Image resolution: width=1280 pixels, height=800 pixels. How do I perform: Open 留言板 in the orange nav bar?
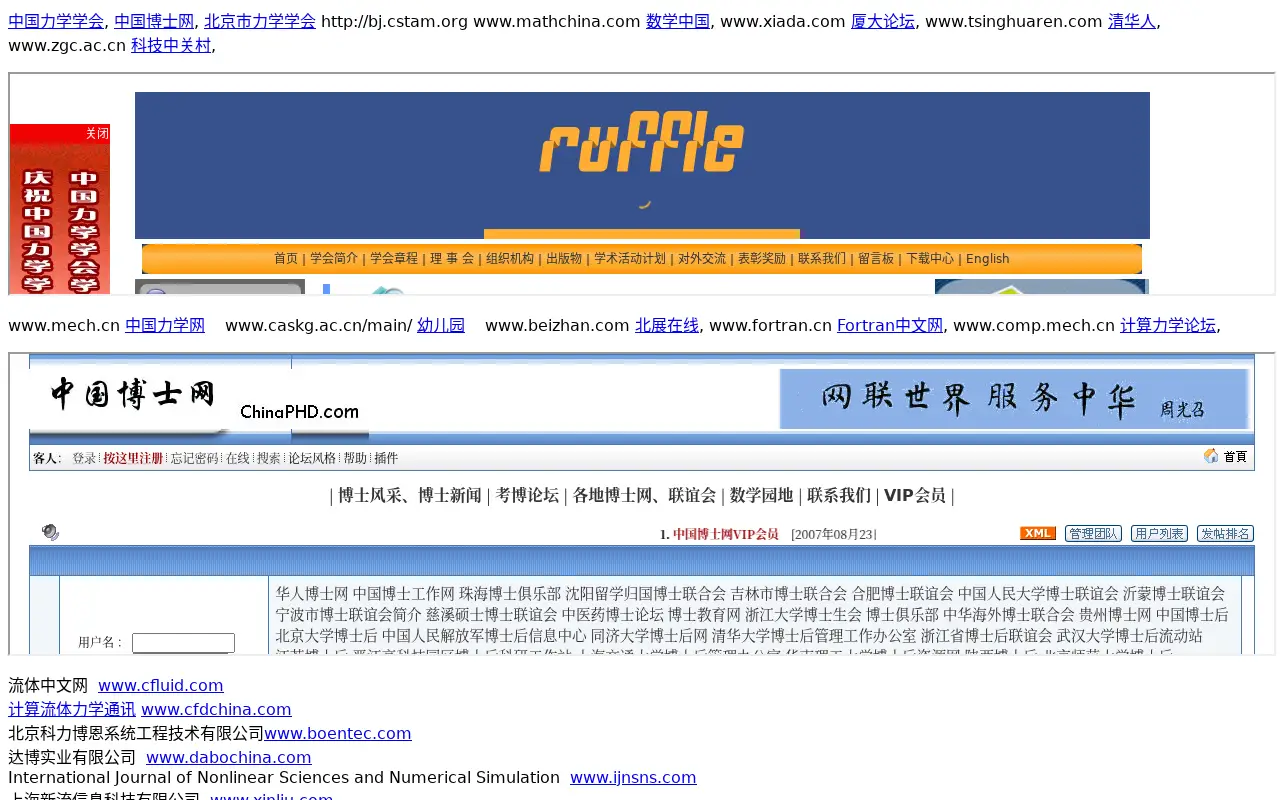[x=876, y=258]
